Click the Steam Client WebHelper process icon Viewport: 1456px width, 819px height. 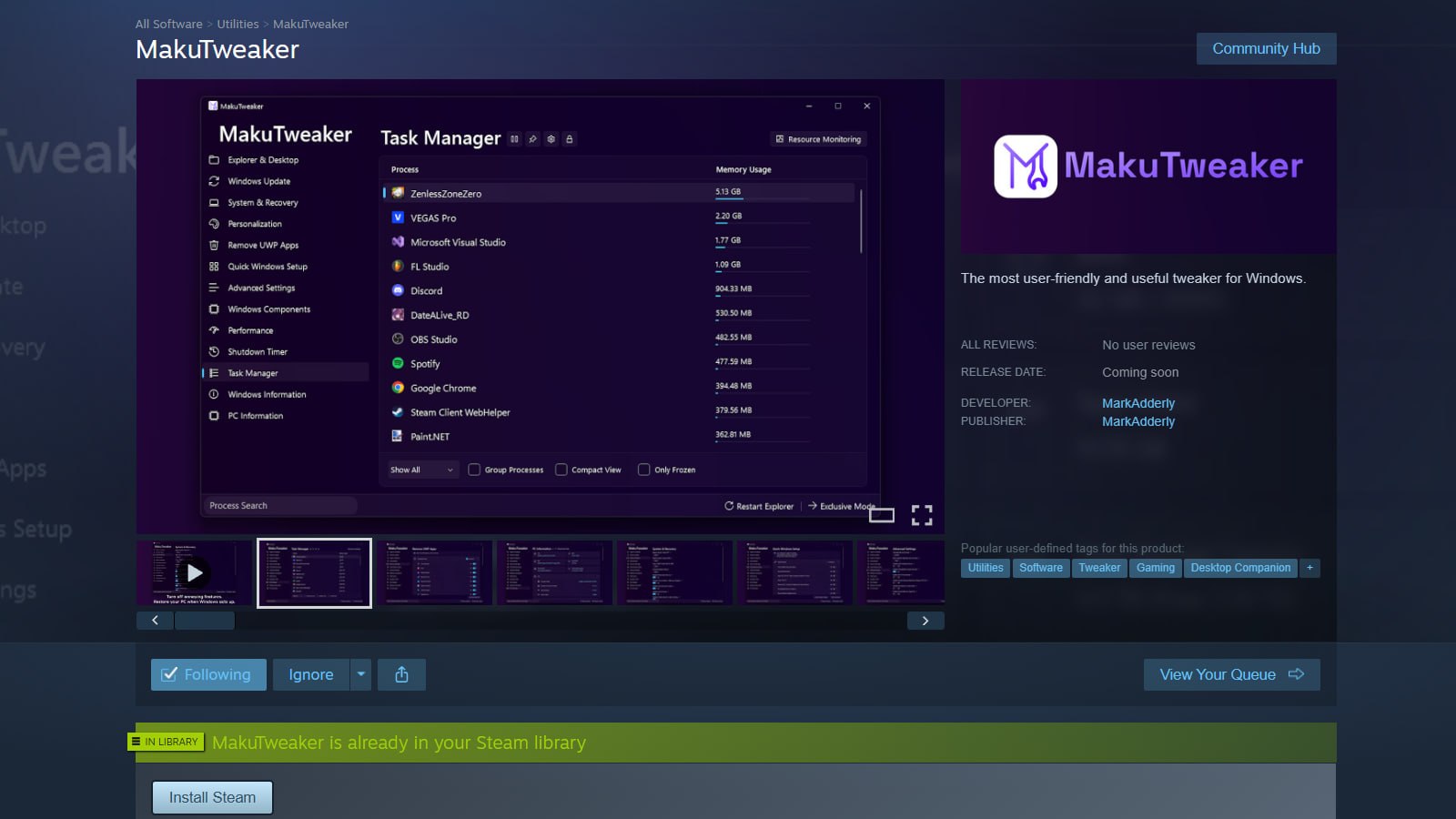(398, 412)
